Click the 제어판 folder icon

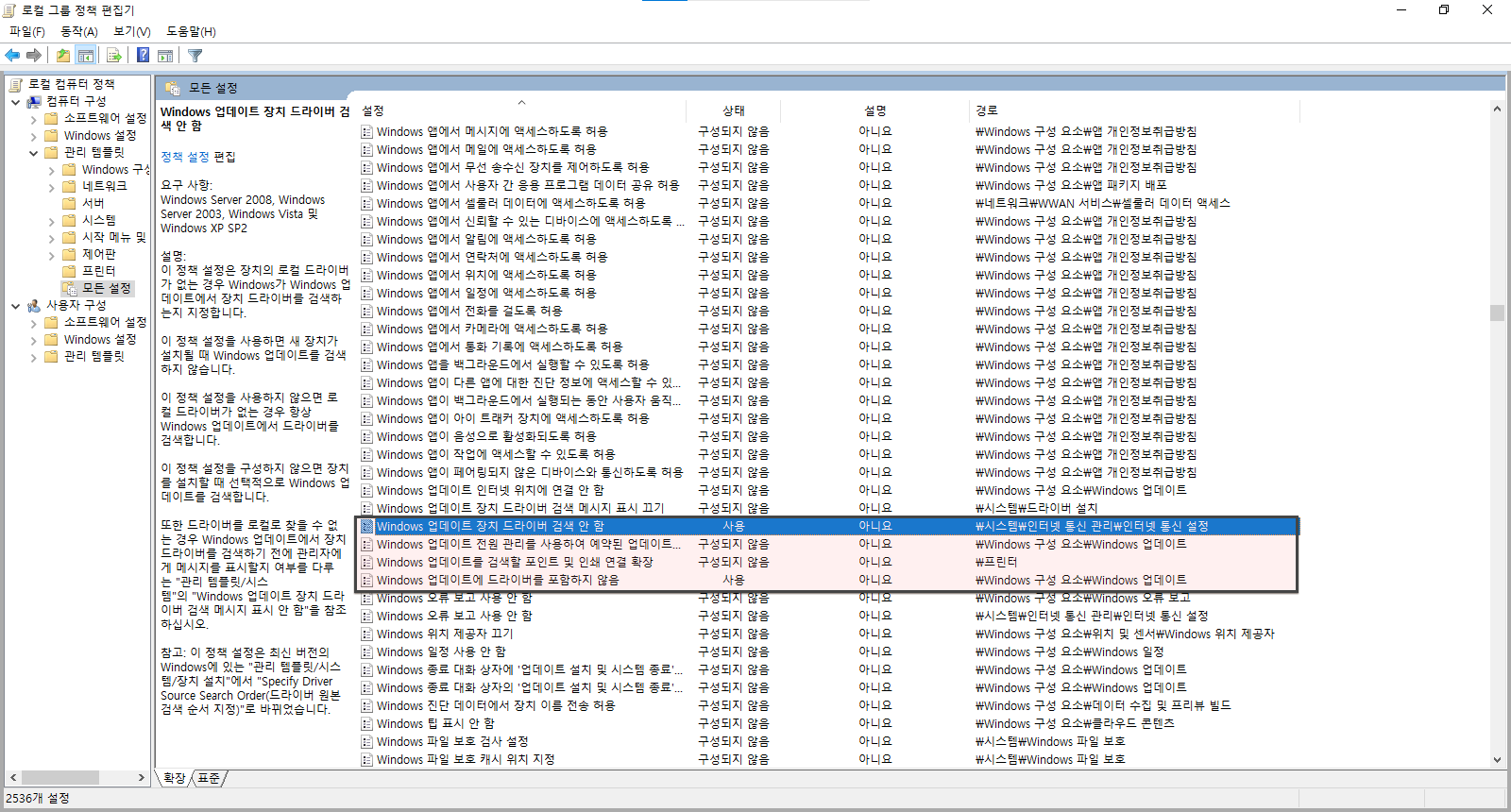(x=69, y=254)
